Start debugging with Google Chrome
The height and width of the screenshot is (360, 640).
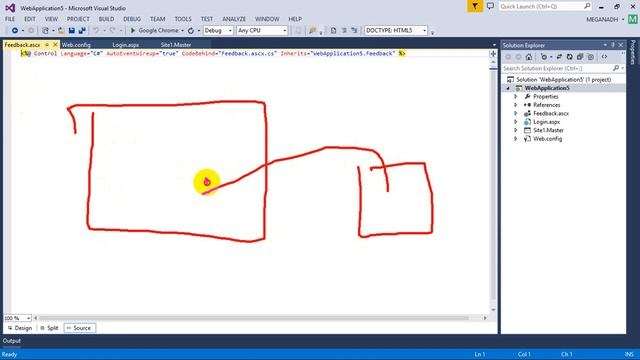[154, 31]
